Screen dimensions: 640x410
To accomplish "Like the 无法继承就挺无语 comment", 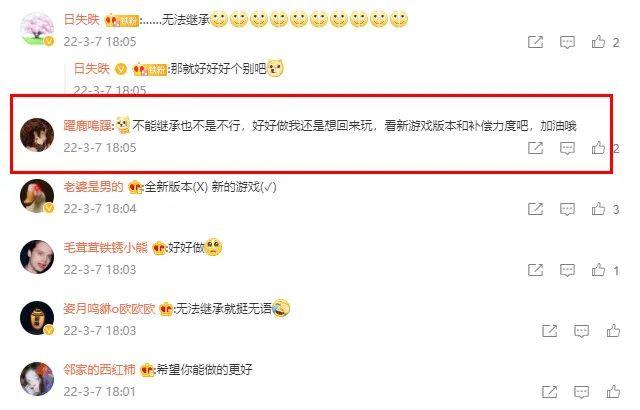I will (x=613, y=330).
